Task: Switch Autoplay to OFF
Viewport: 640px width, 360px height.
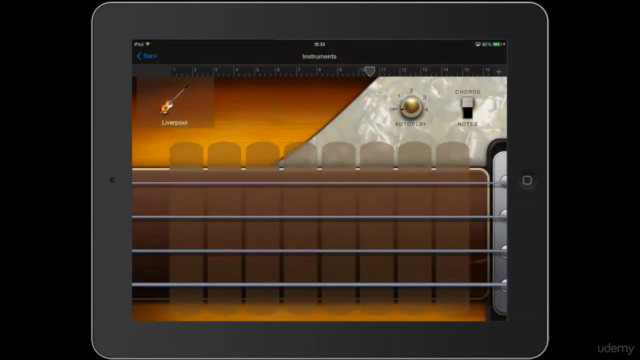Action: (x=393, y=109)
